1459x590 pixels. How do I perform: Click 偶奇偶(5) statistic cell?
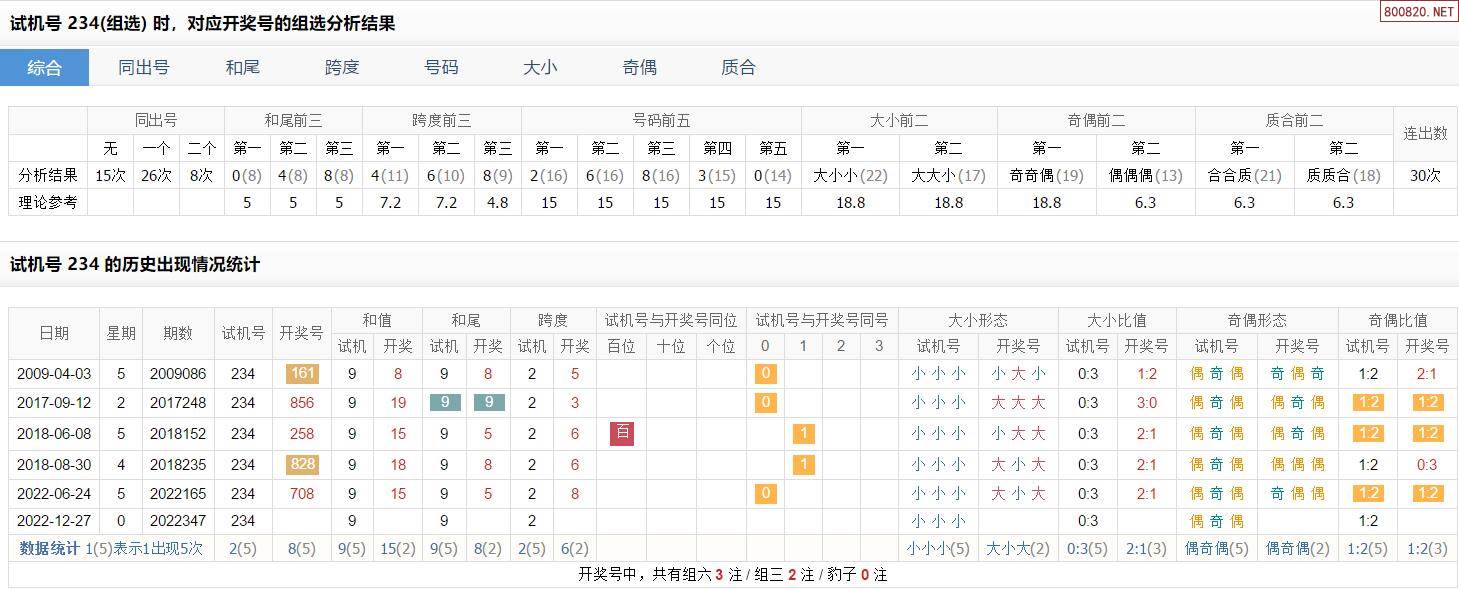tap(1217, 548)
